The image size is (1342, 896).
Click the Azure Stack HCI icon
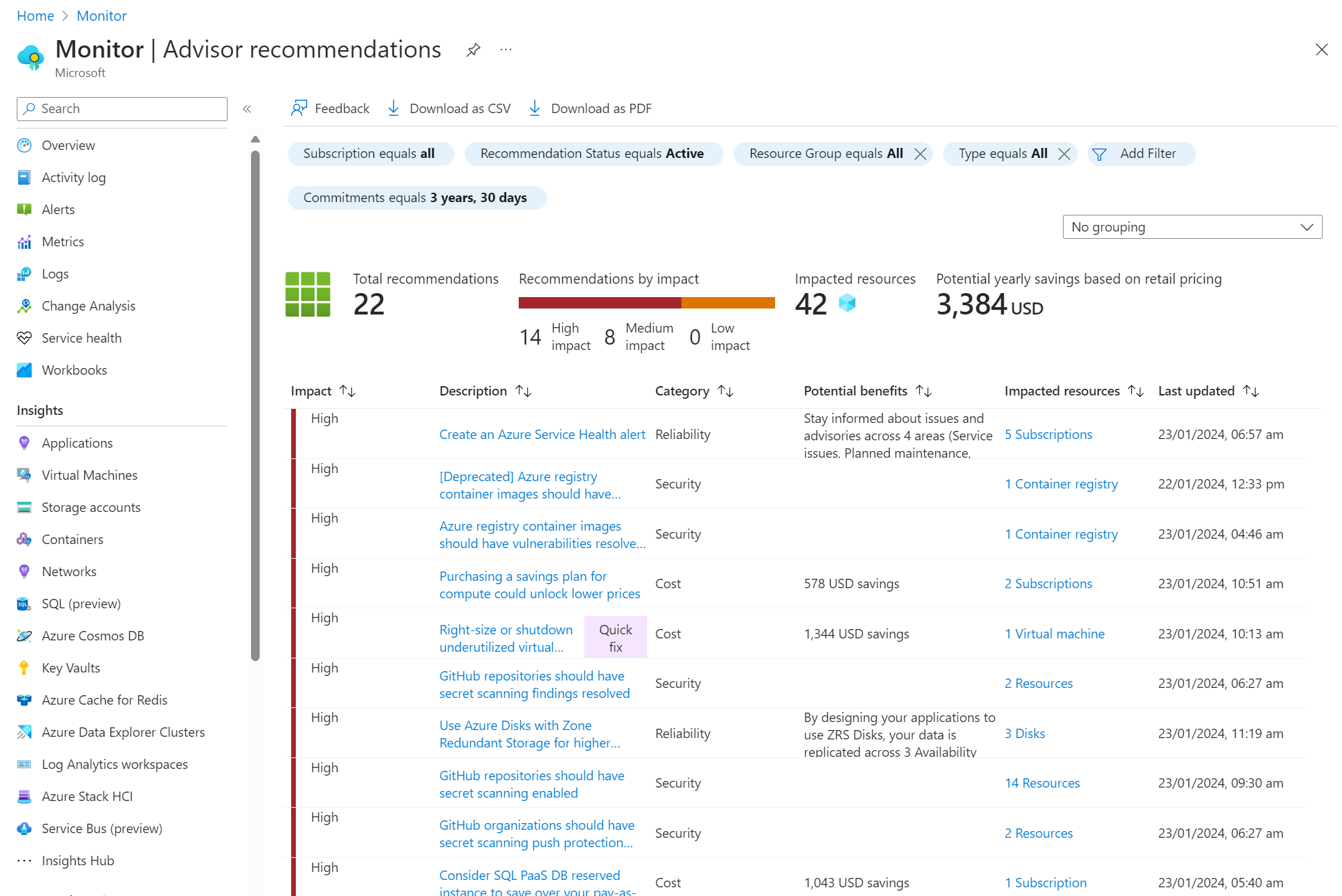click(x=24, y=796)
